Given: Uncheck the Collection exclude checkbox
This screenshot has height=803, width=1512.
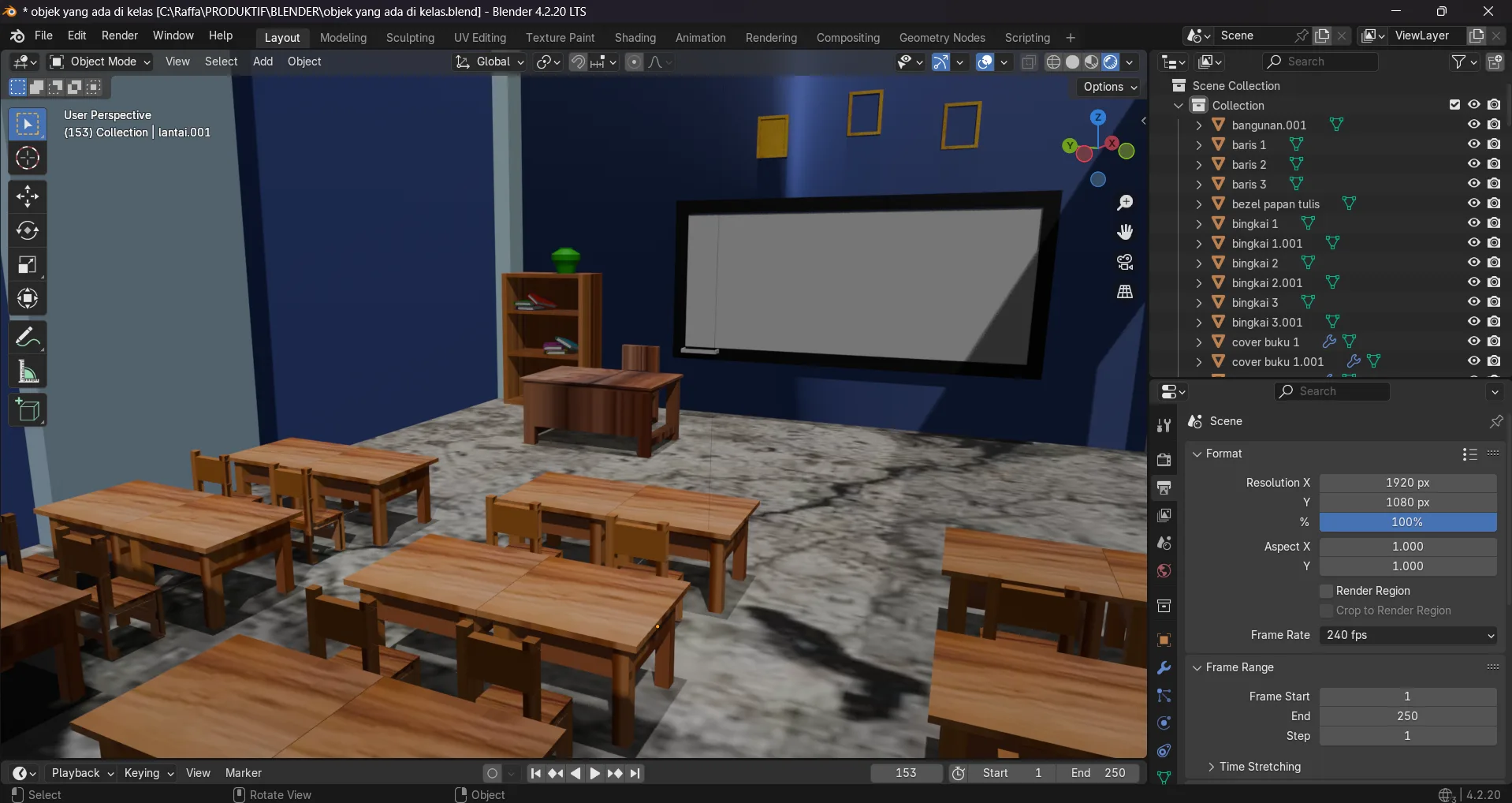Looking at the screenshot, I should tap(1454, 105).
